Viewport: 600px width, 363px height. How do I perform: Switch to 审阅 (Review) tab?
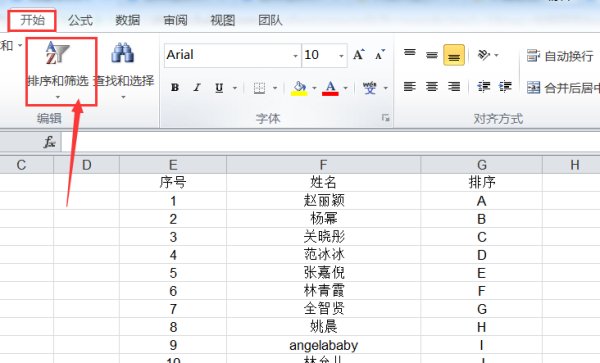point(175,20)
